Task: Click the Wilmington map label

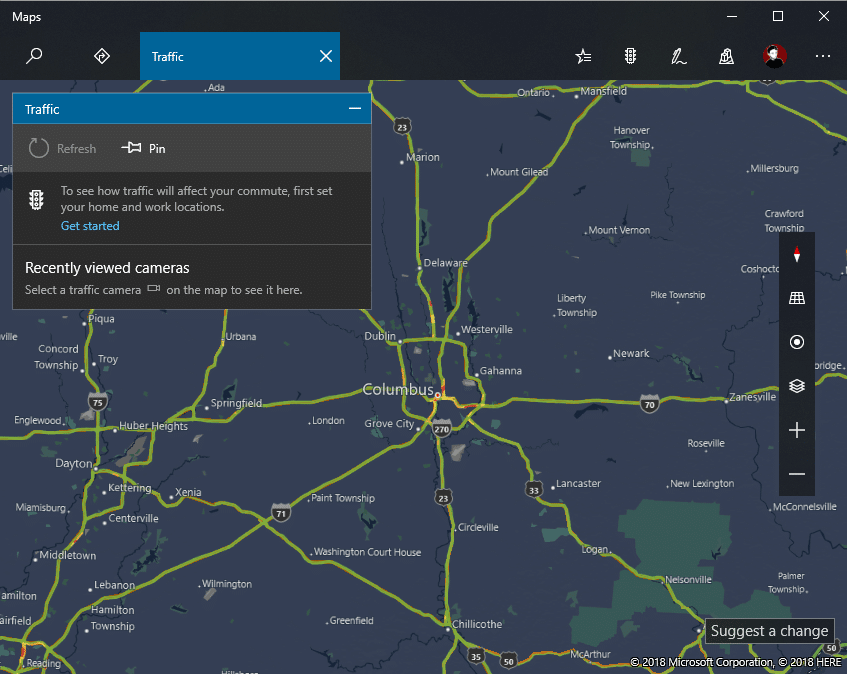Action: (x=227, y=584)
